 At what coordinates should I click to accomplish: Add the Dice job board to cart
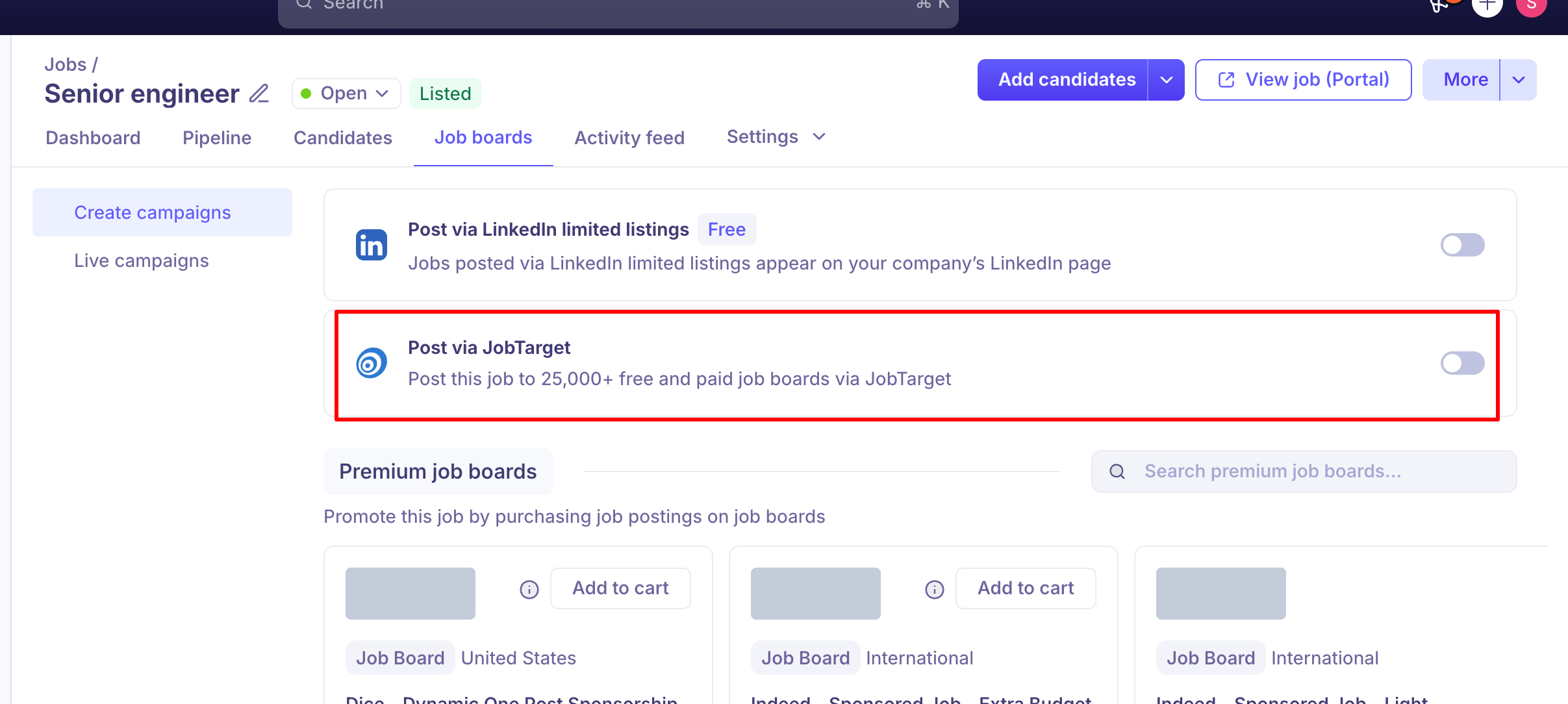(620, 588)
